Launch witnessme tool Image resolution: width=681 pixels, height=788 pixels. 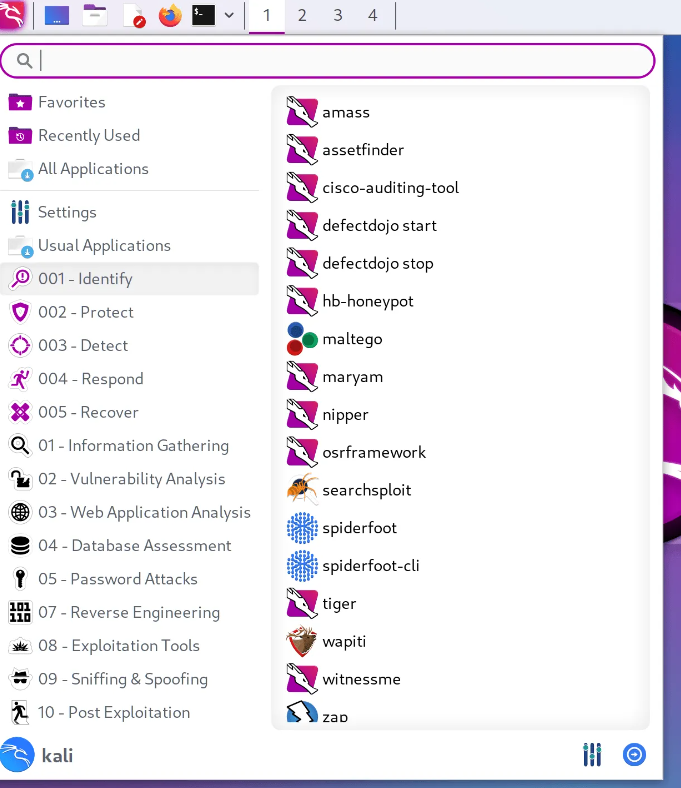point(460,679)
